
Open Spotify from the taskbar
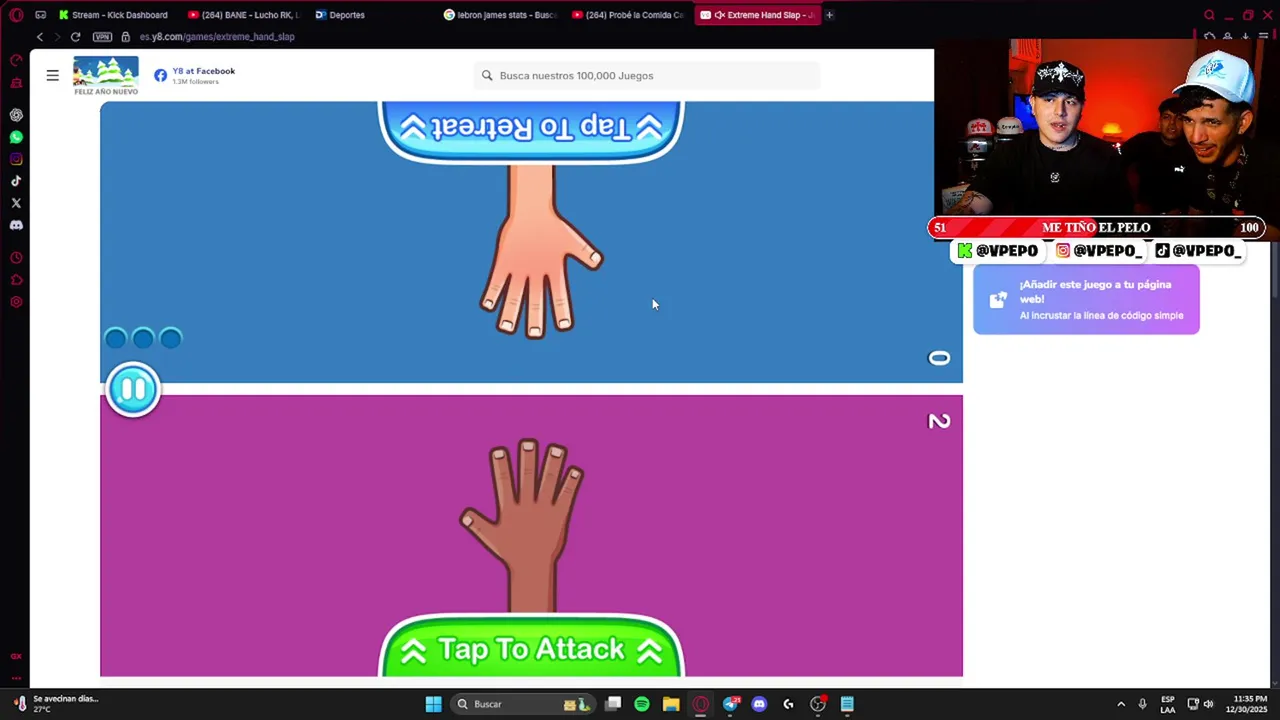tap(642, 704)
